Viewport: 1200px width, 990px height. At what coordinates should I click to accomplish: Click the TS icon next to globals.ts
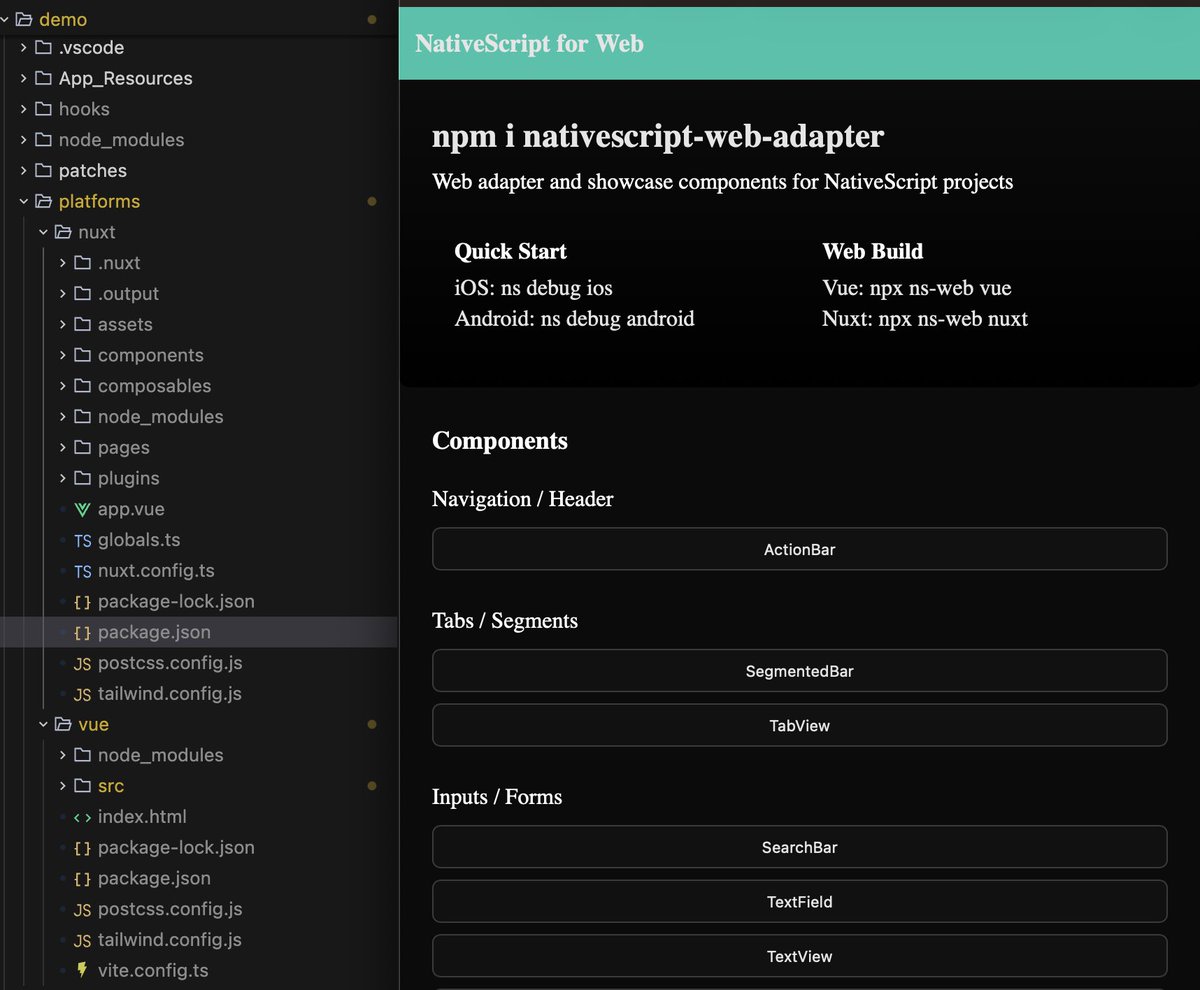(x=82, y=540)
